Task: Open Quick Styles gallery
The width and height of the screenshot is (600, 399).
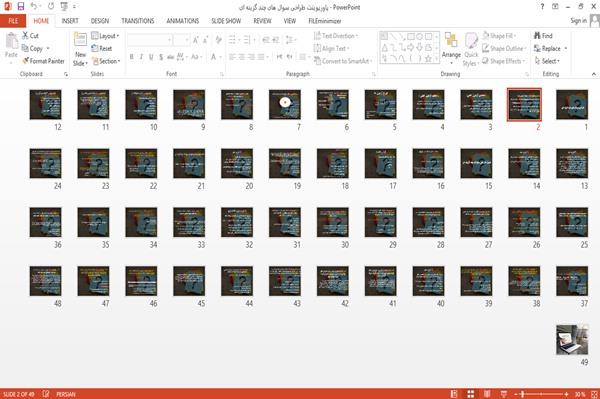Action: coord(471,49)
